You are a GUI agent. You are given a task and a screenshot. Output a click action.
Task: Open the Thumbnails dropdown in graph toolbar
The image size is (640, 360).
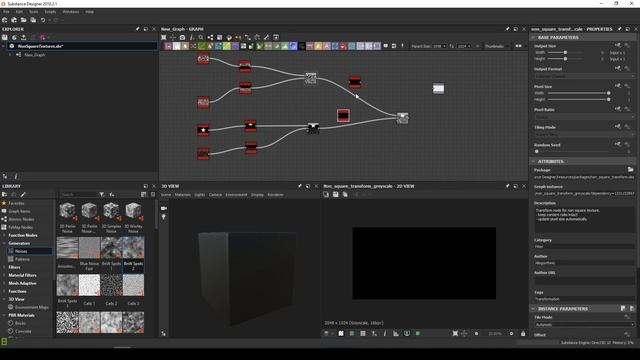(x=496, y=46)
